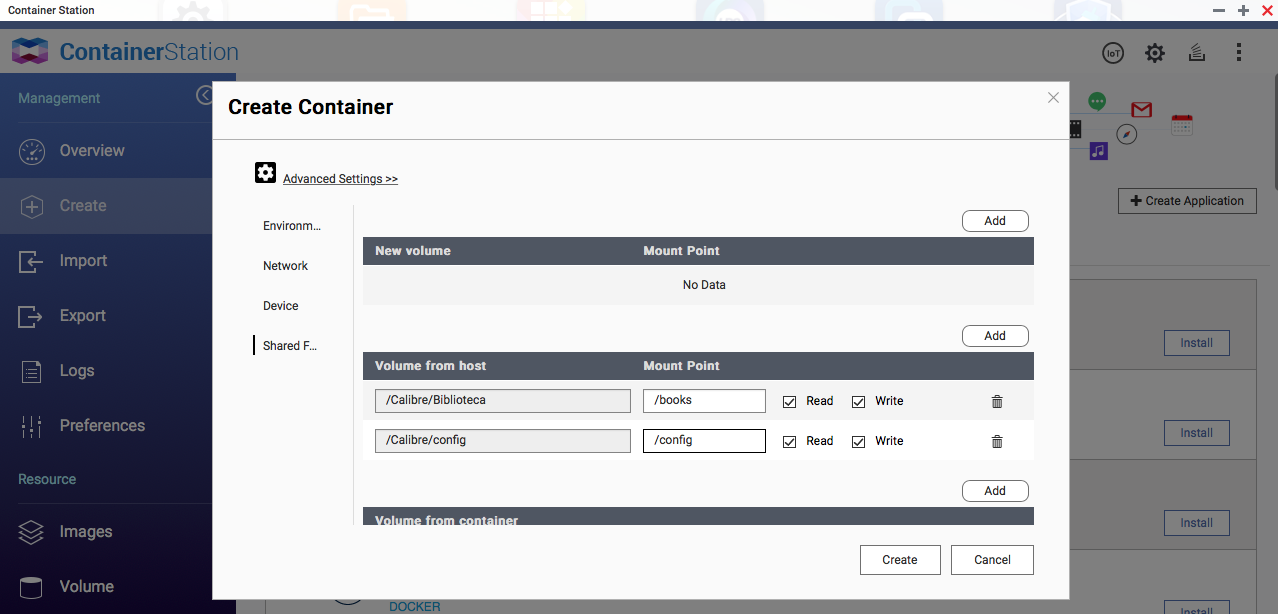The height and width of the screenshot is (614, 1278).
Task: Open the Environment settings tab
Action: [x=292, y=226]
